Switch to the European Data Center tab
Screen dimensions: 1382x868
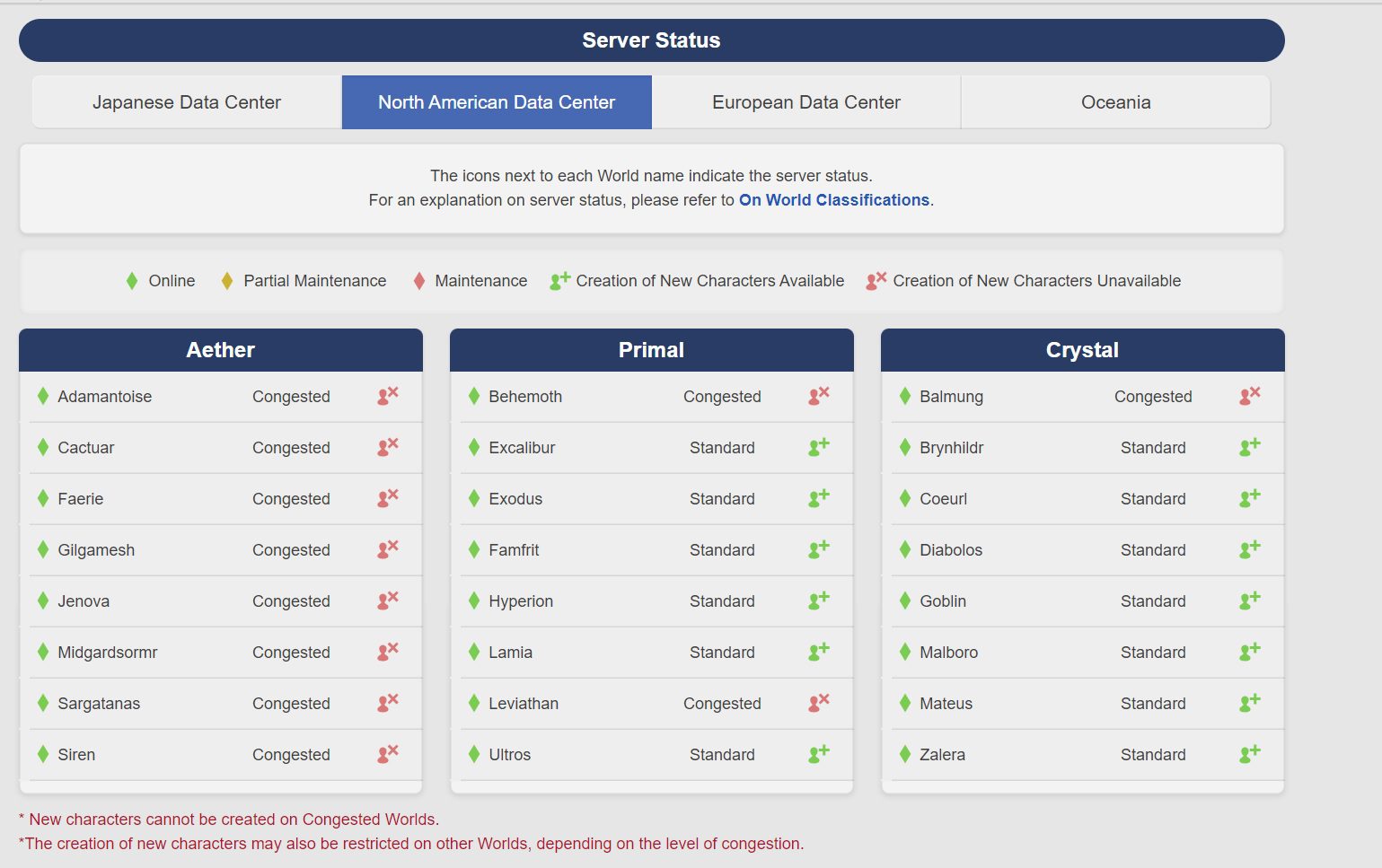(805, 101)
